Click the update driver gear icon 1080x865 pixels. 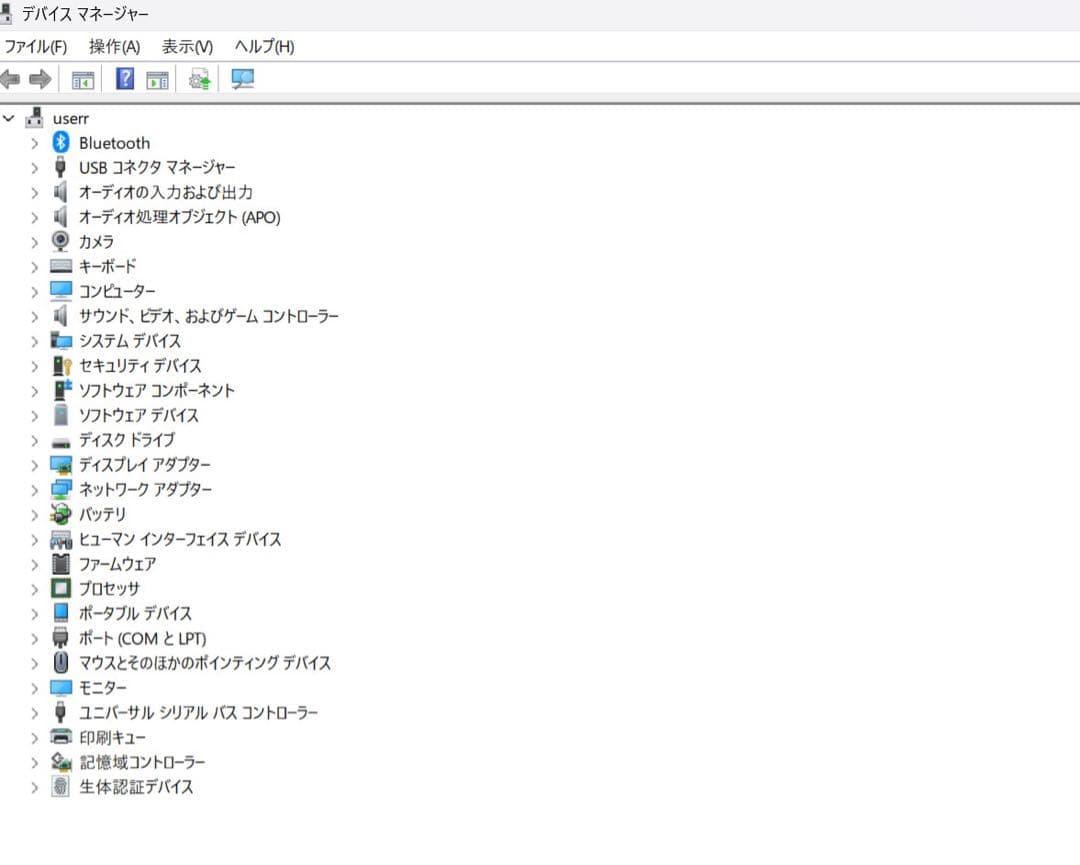coord(197,78)
